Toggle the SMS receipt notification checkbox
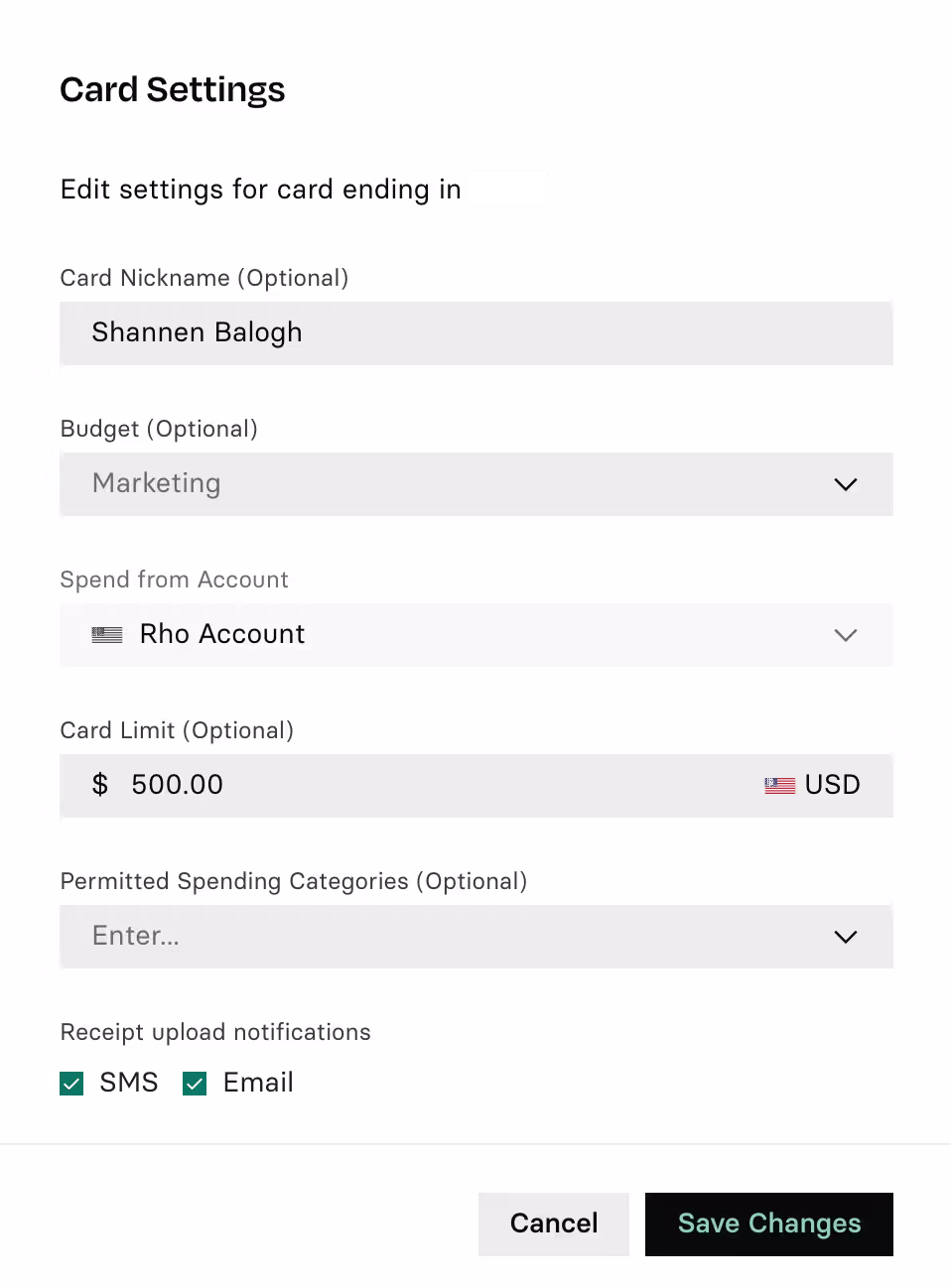The width and height of the screenshot is (951, 1288). [71, 1084]
